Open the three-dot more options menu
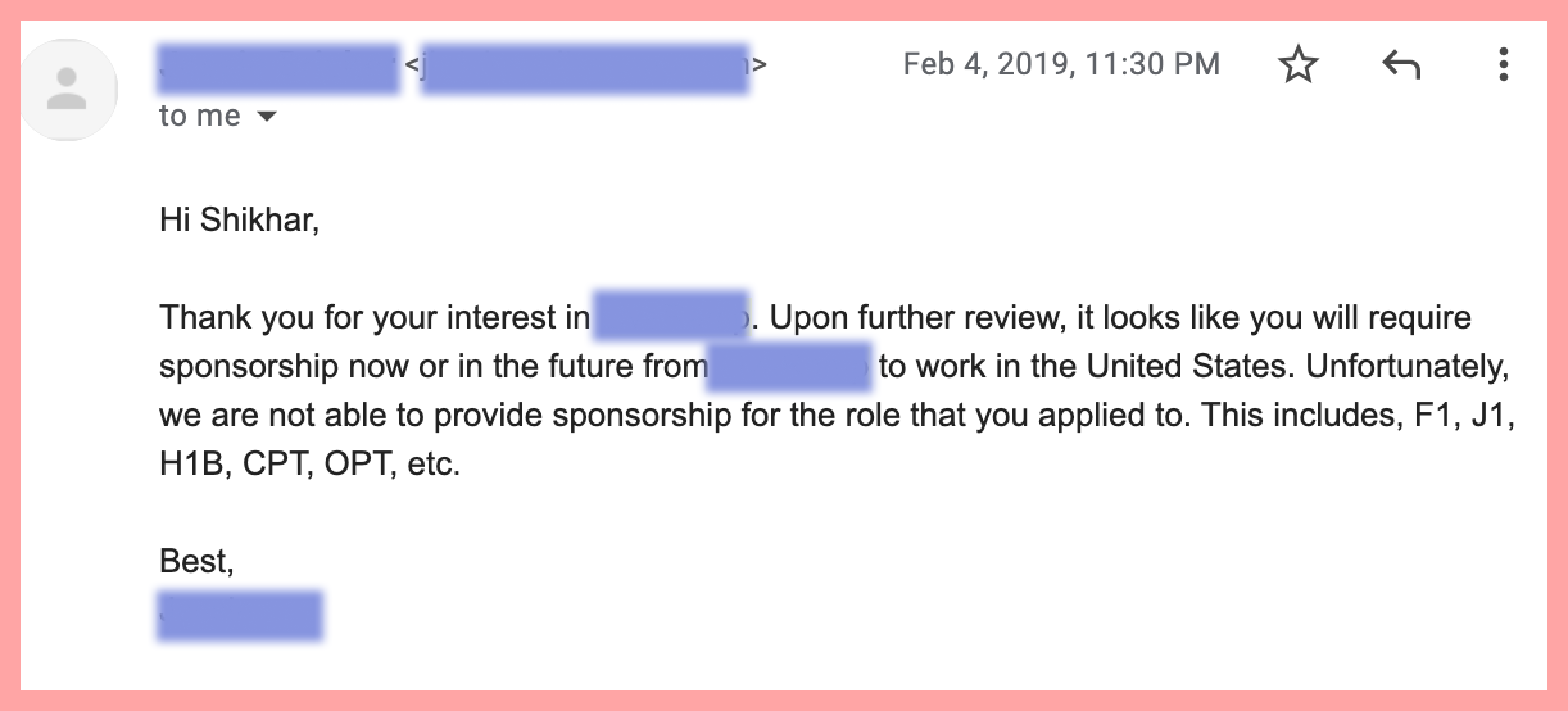 [1503, 64]
